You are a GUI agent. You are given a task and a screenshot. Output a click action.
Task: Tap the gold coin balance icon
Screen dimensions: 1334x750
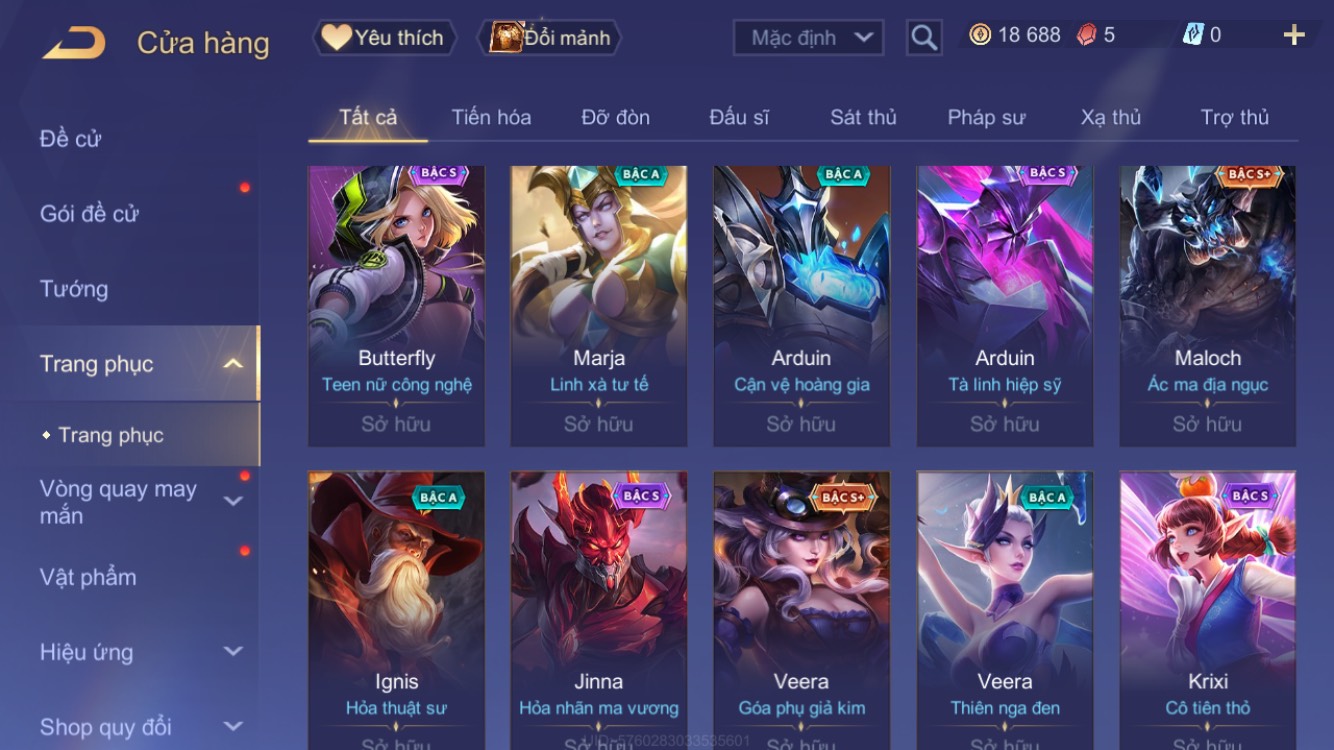(980, 35)
